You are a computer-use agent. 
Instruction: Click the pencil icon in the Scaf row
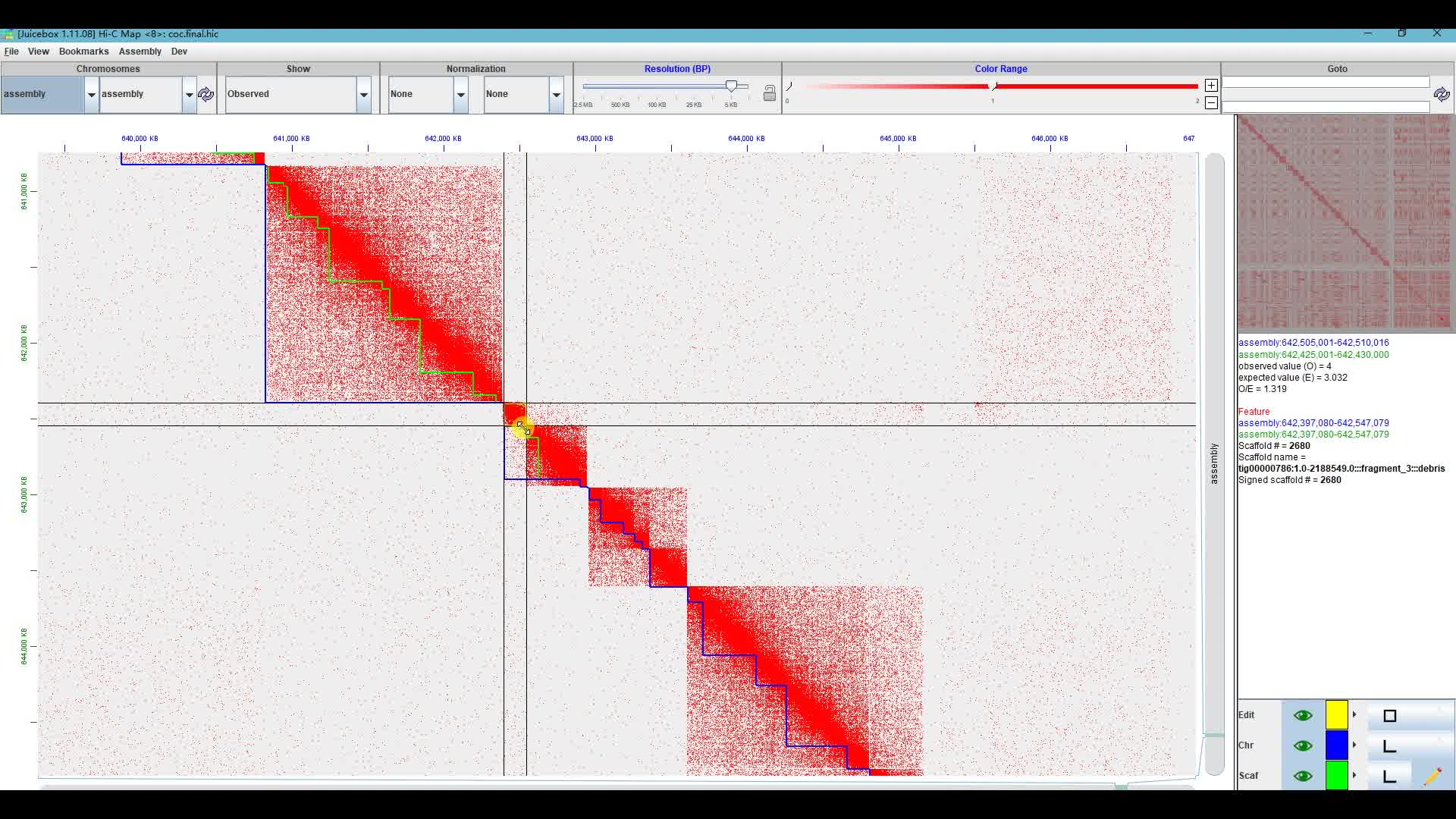1432,776
